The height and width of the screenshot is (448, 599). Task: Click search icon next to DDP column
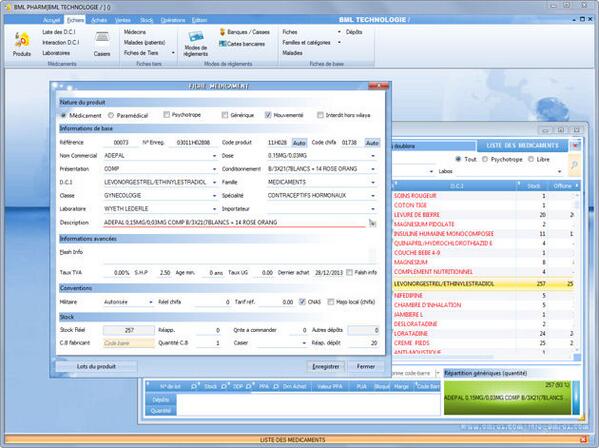pyautogui.click(x=248, y=386)
